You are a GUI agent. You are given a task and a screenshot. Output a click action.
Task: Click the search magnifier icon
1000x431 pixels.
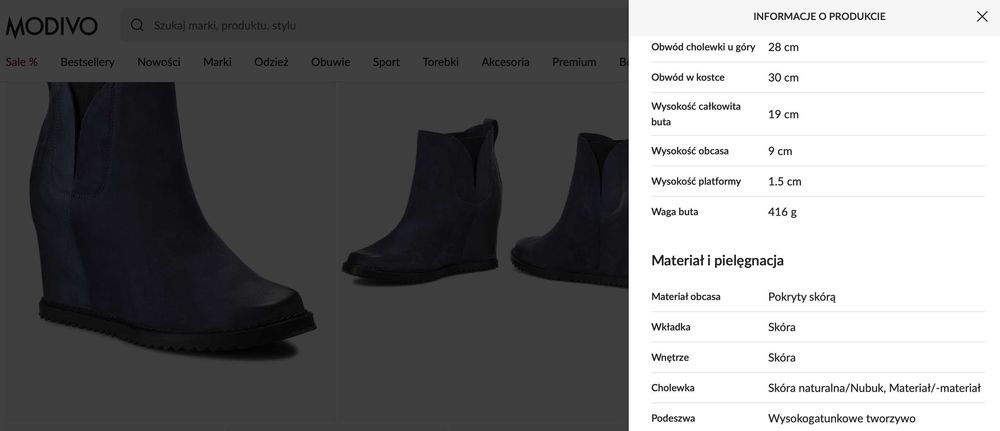click(136, 25)
